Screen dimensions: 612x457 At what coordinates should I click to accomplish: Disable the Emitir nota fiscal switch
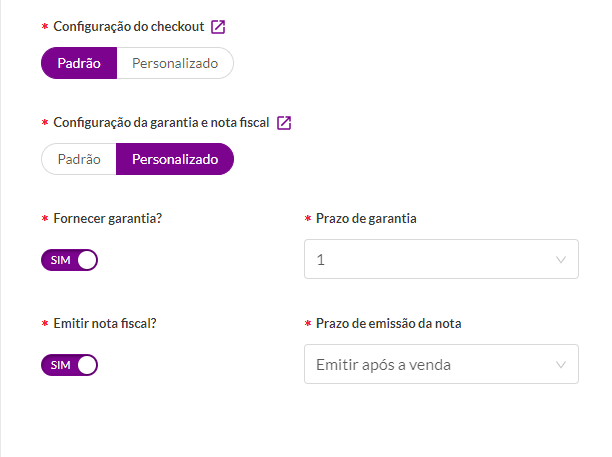pyautogui.click(x=69, y=365)
